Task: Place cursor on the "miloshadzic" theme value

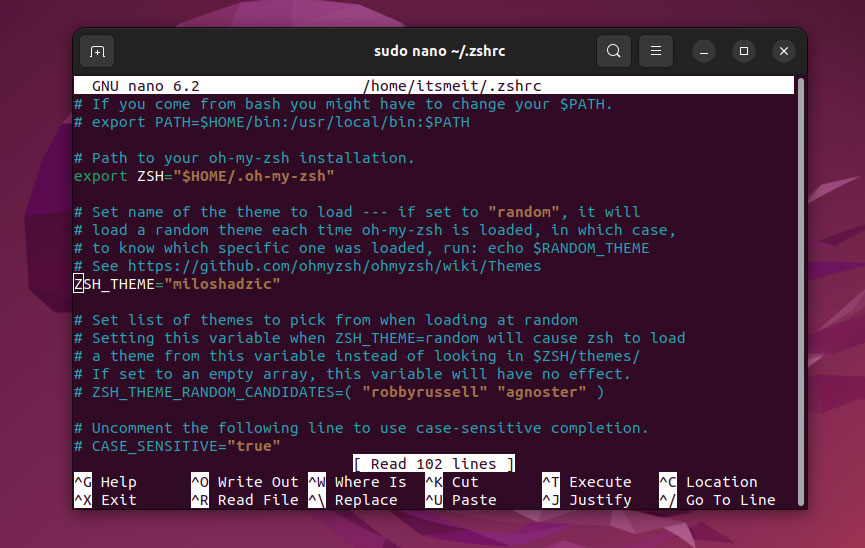Action: pos(222,284)
